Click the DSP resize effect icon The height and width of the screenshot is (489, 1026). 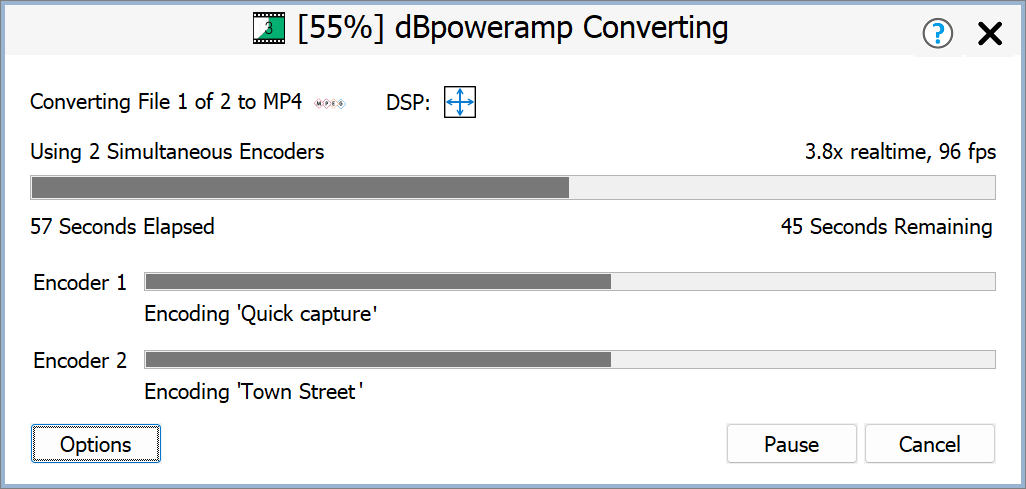[x=459, y=102]
